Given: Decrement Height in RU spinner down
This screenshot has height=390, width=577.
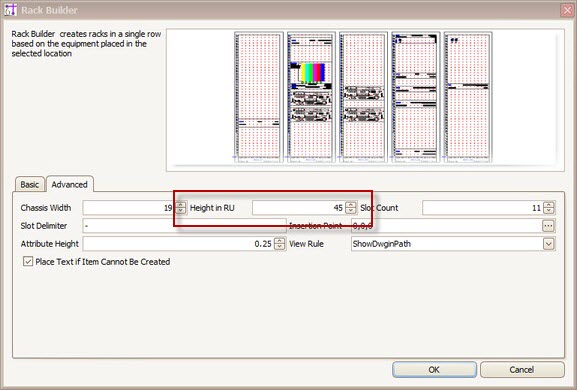Looking at the screenshot, I should [351, 211].
